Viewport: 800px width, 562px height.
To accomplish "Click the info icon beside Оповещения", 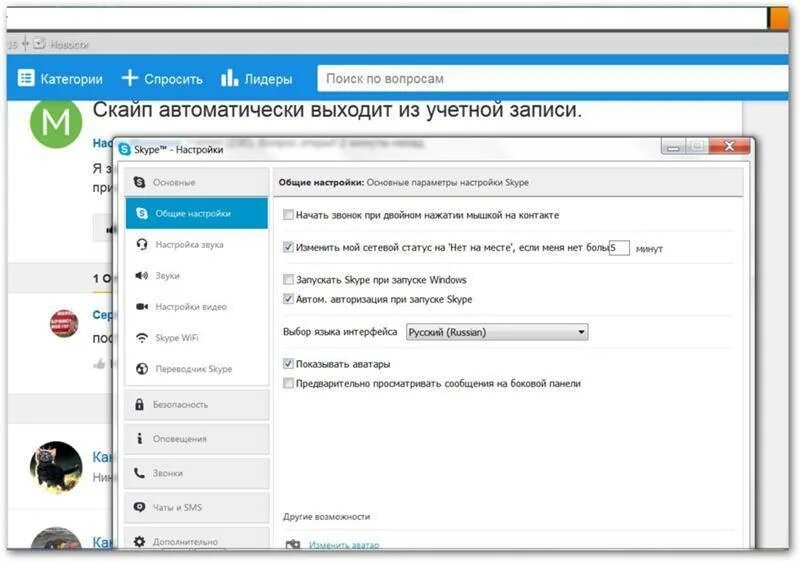I will tap(139, 439).
